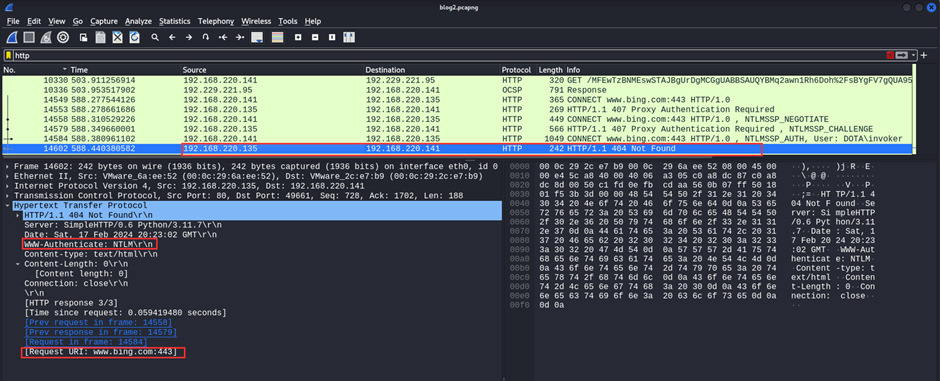The image size is (940, 381).
Task: Expand Internet Protocol Version 4 node
Action: tap(7, 186)
